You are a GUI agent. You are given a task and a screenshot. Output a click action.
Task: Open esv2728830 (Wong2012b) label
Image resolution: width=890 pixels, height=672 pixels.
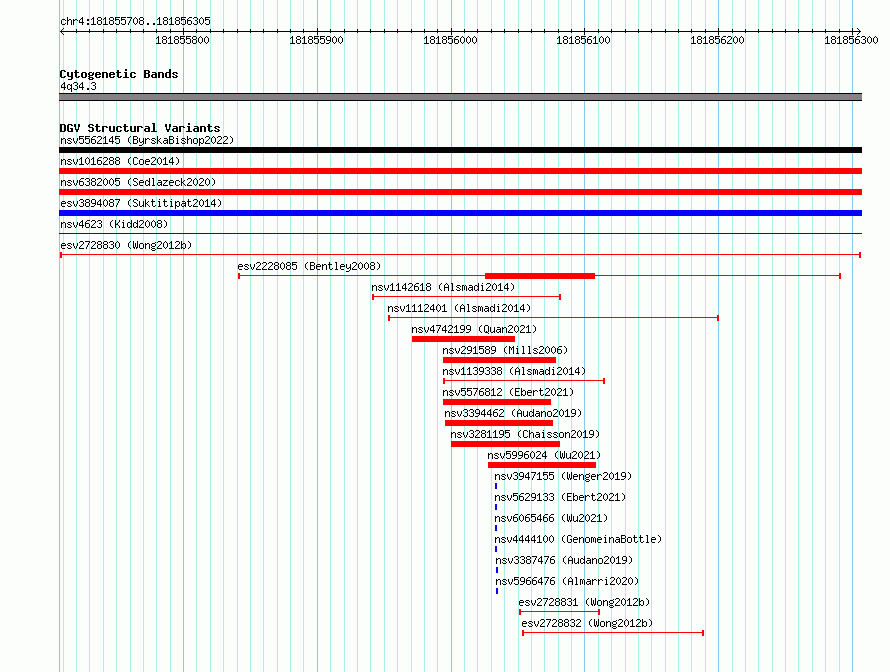126,245
